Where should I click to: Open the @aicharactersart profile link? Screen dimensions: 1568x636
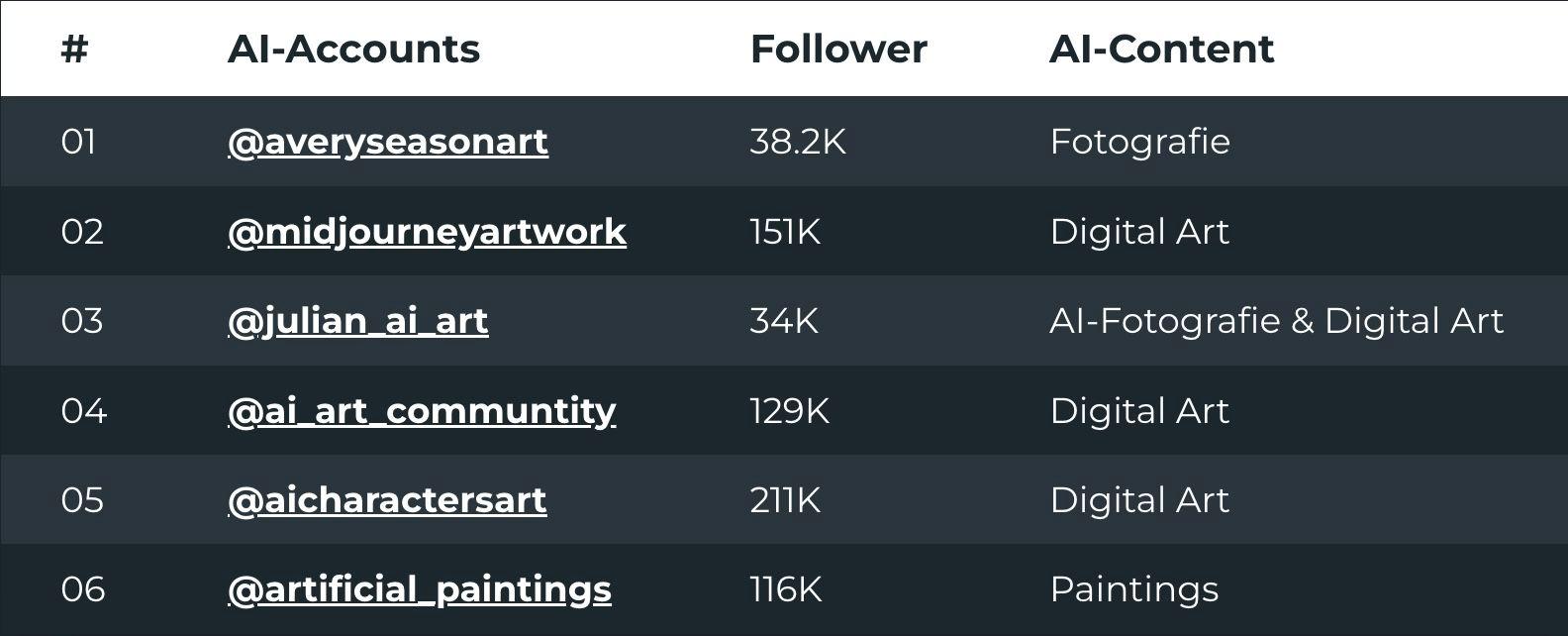pos(387,500)
